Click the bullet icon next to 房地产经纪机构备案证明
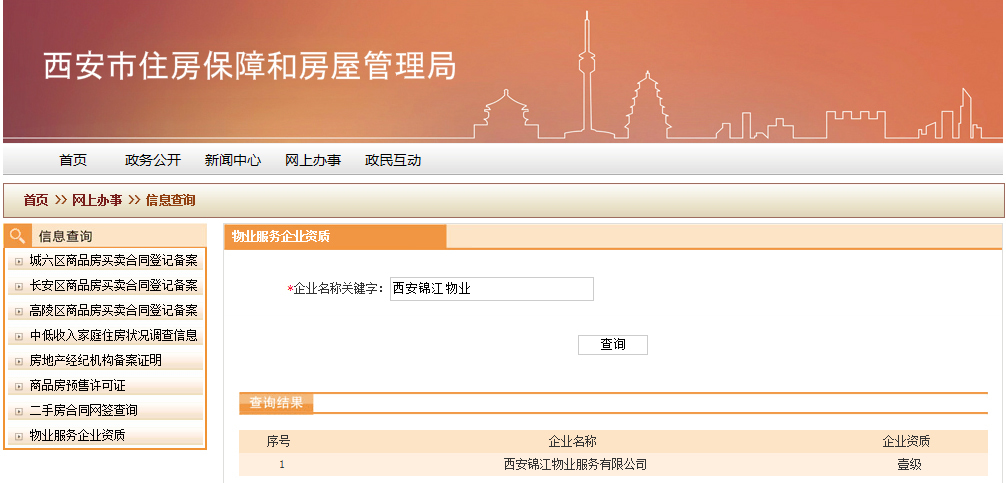The width and height of the screenshot is (1006, 483). click(19, 362)
